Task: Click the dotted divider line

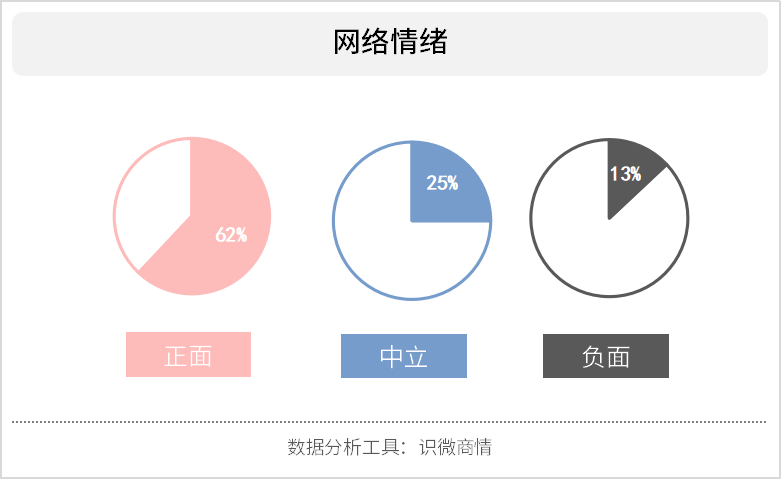Action: point(389,422)
